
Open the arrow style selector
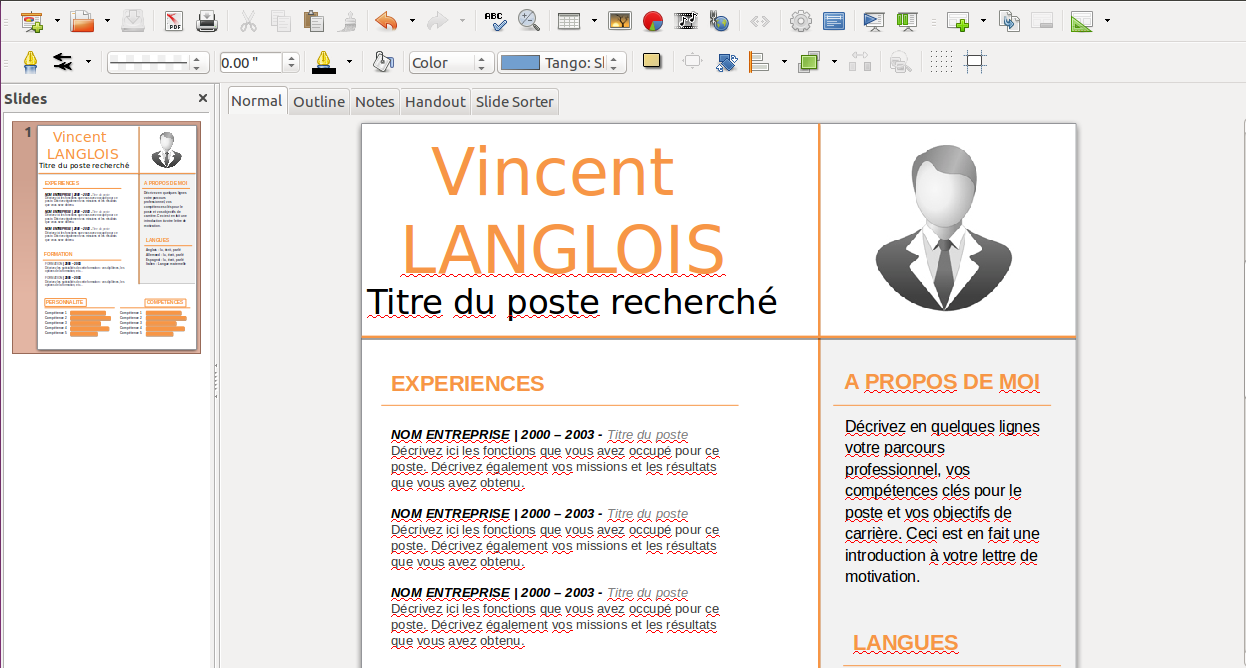[x=63, y=62]
